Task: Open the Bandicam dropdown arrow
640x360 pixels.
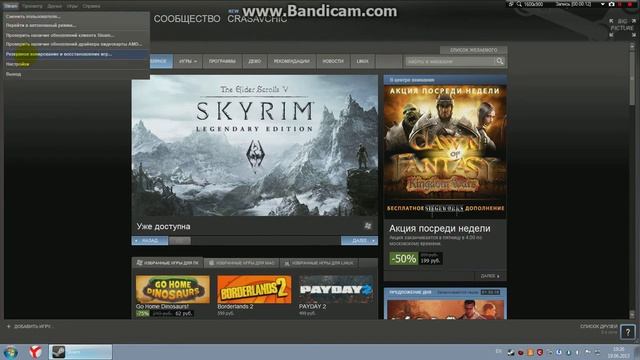Action: 602,4
